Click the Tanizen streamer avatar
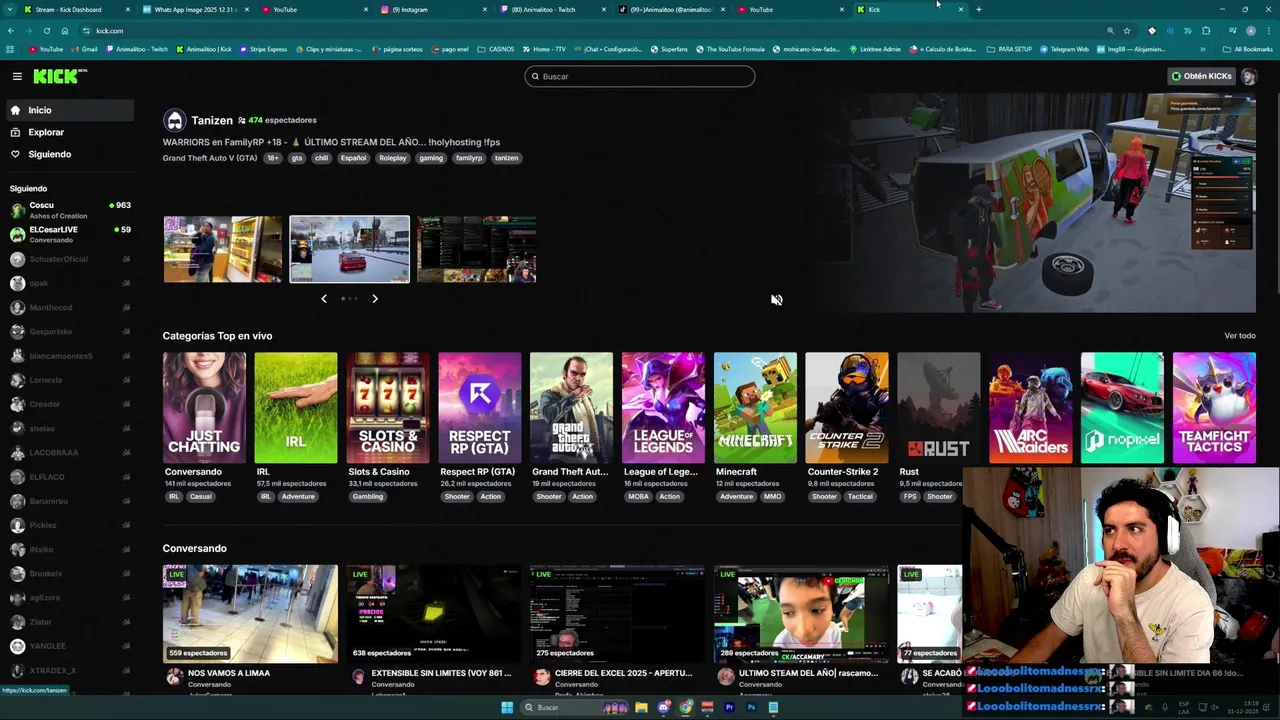This screenshot has width=1280, height=720. (175, 120)
